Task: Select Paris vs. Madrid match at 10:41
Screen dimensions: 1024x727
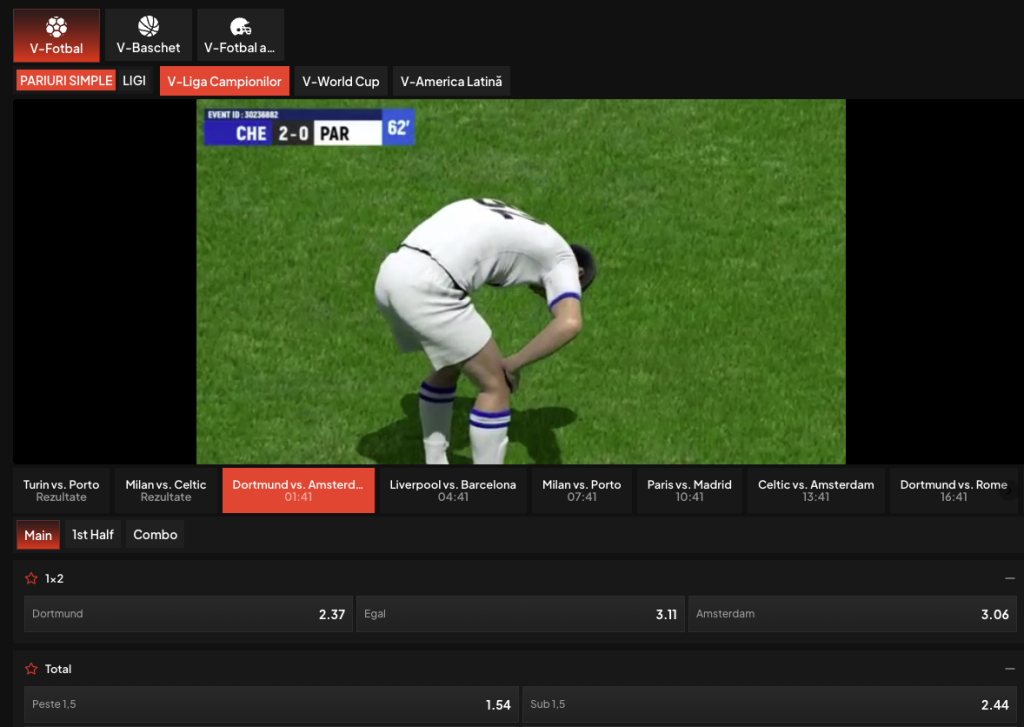Action: tap(689, 490)
